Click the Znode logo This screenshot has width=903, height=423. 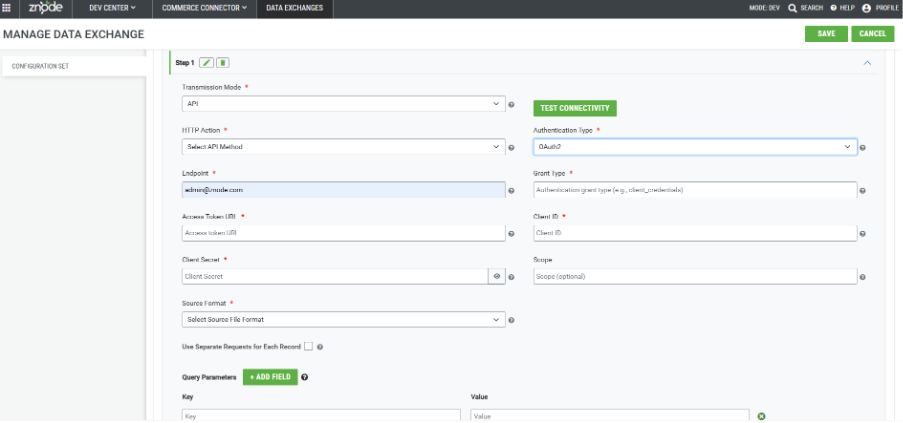pyautogui.click(x=45, y=8)
